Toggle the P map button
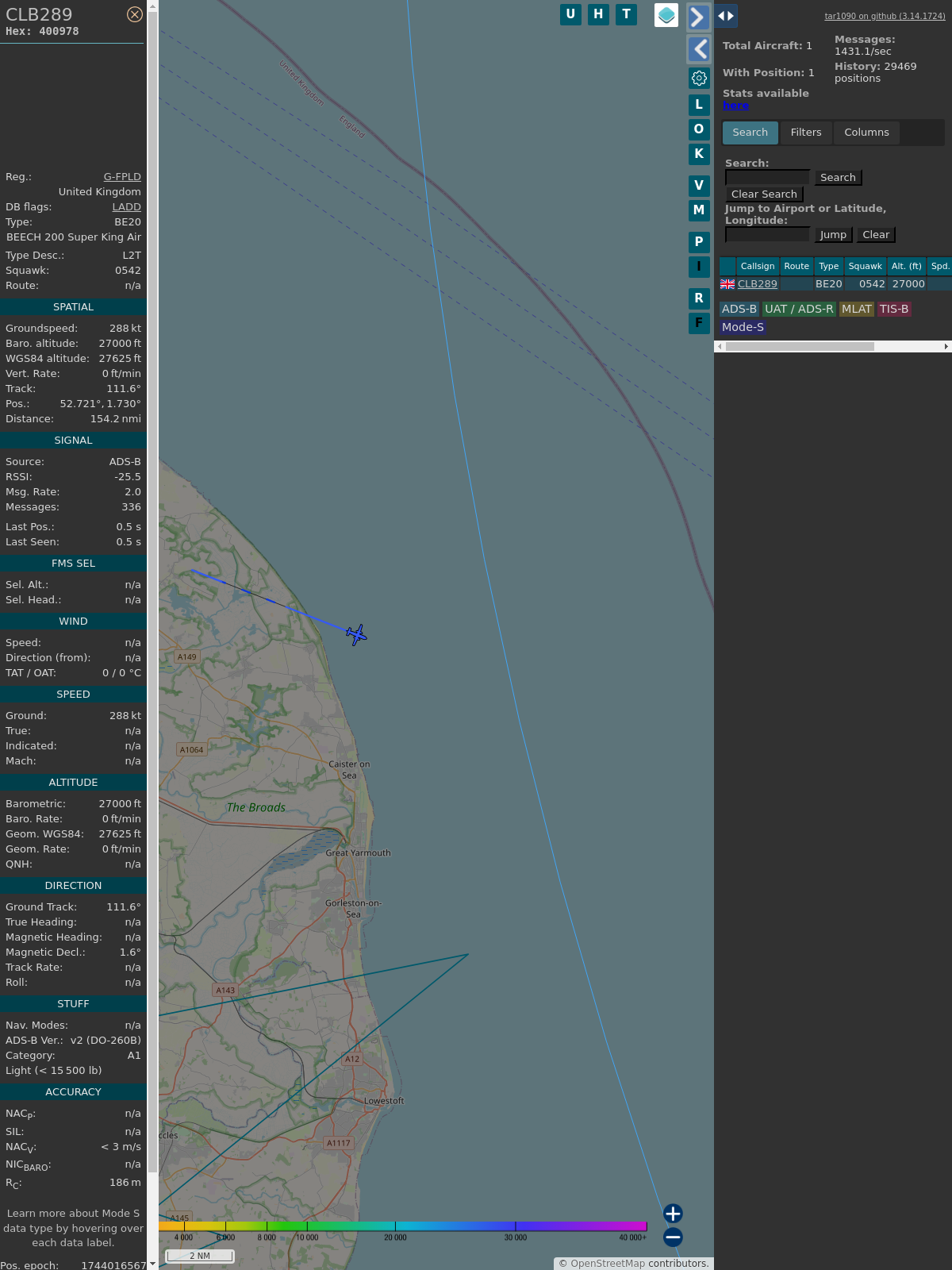The width and height of the screenshot is (952, 1270). pos(699,242)
